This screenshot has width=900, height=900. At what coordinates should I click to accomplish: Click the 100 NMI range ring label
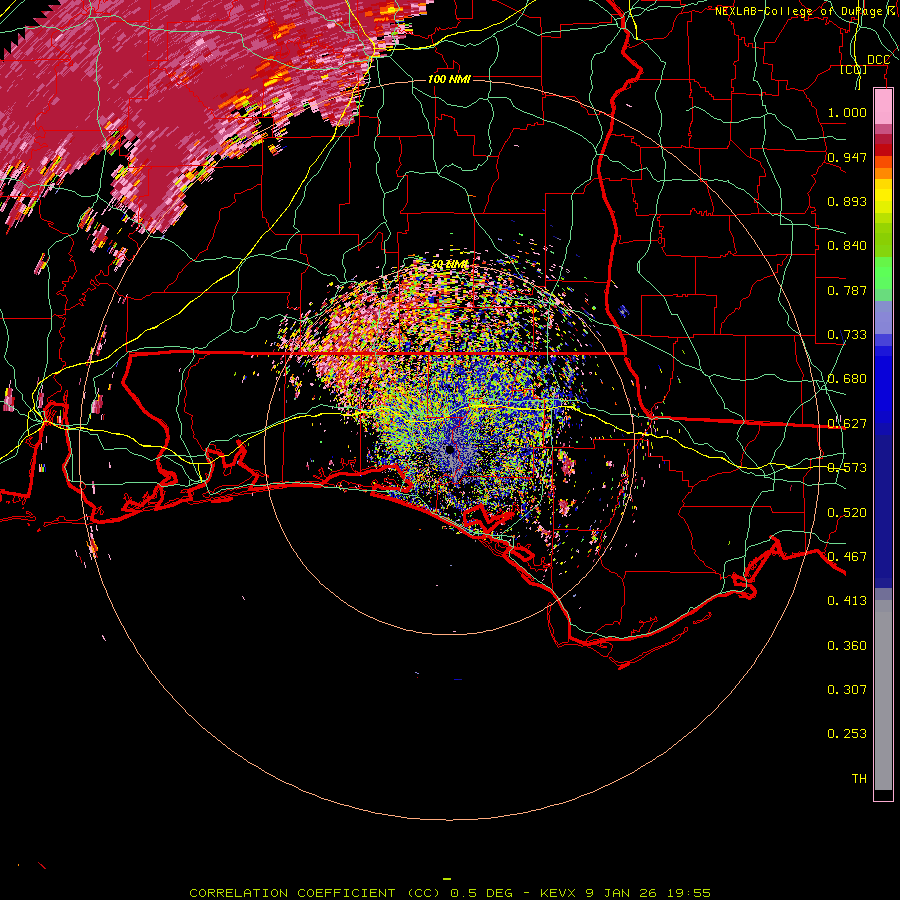(449, 79)
